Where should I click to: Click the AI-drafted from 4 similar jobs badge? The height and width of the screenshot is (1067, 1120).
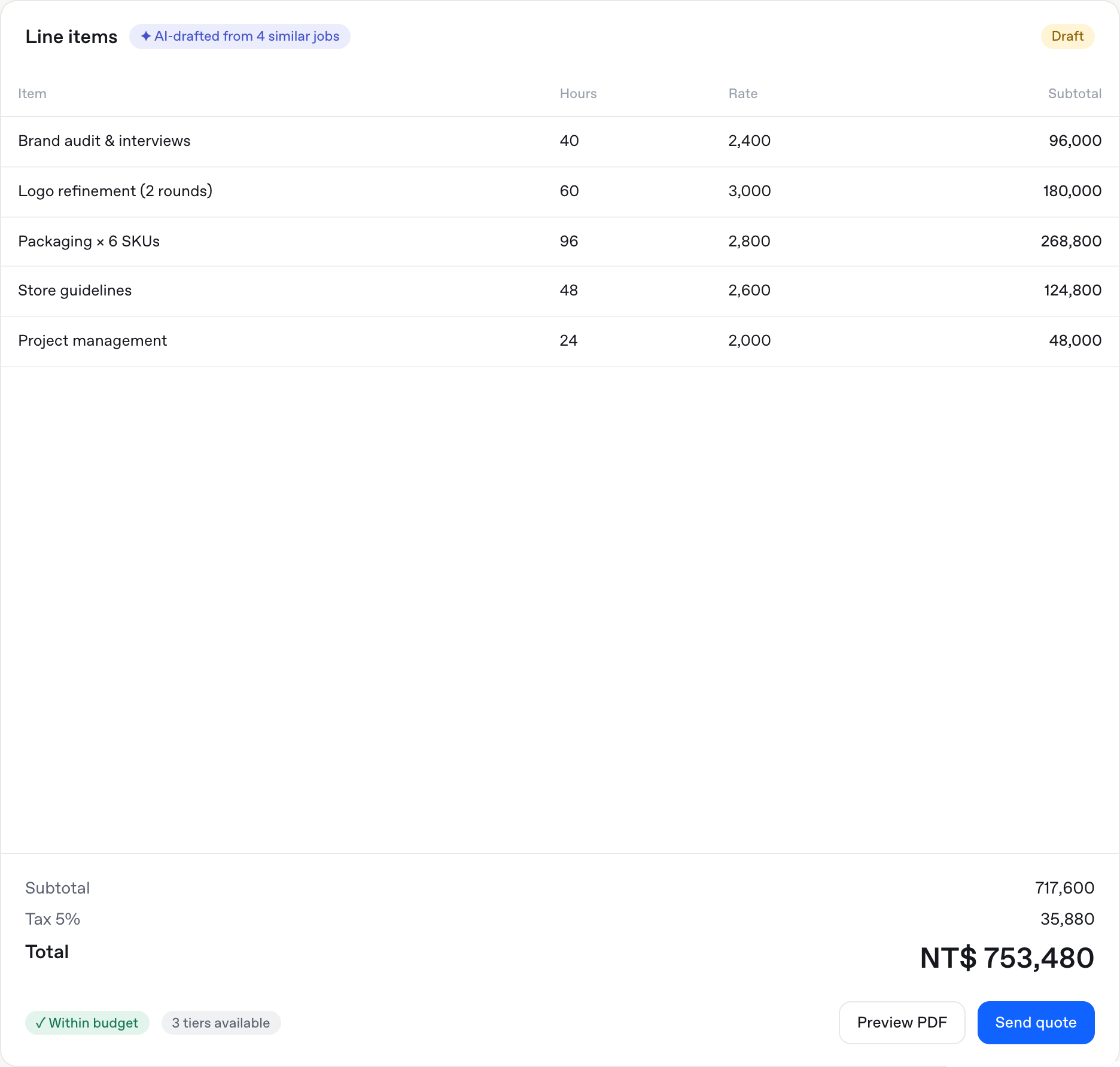[239, 36]
